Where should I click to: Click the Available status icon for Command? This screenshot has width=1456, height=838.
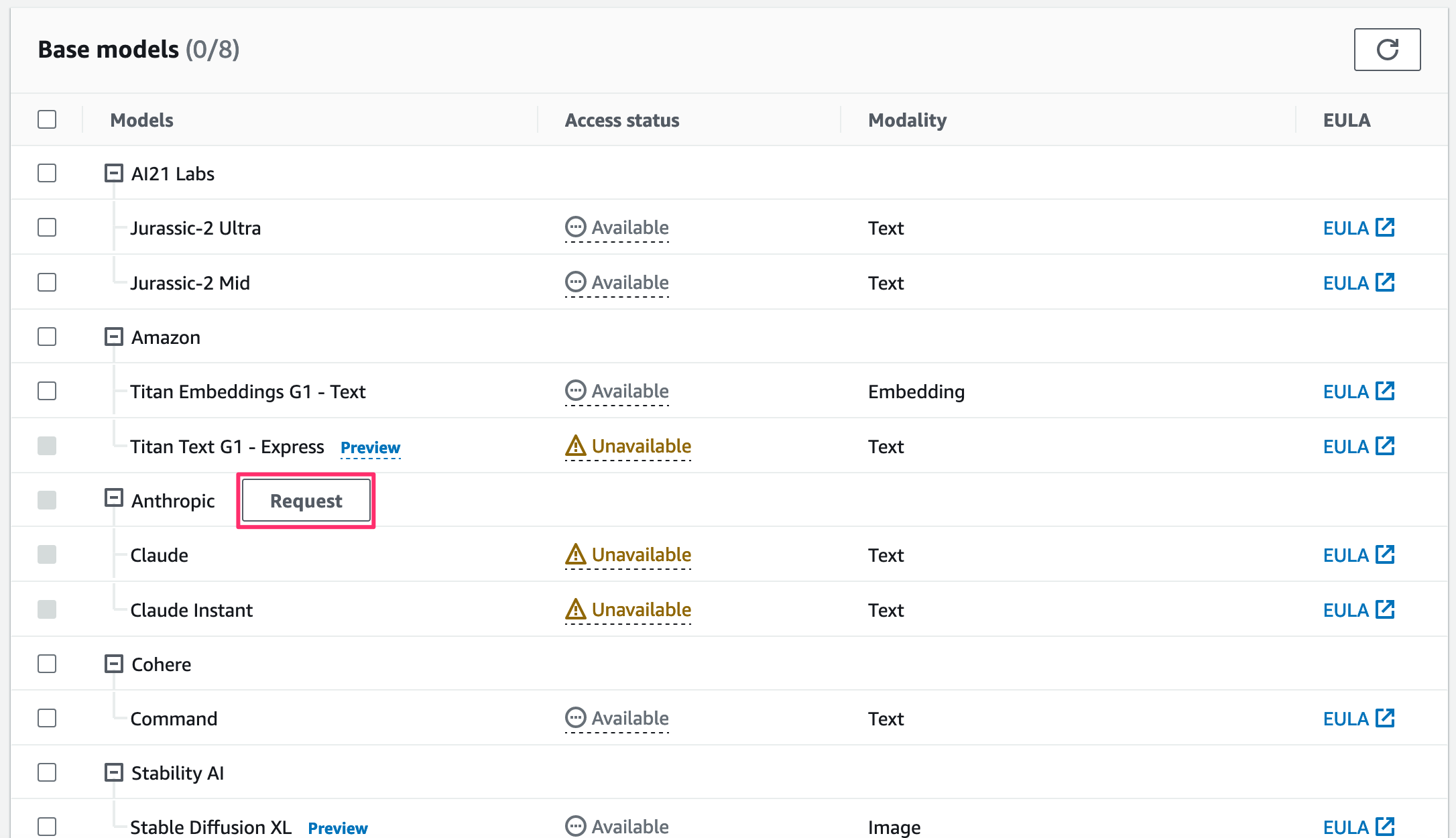point(575,718)
